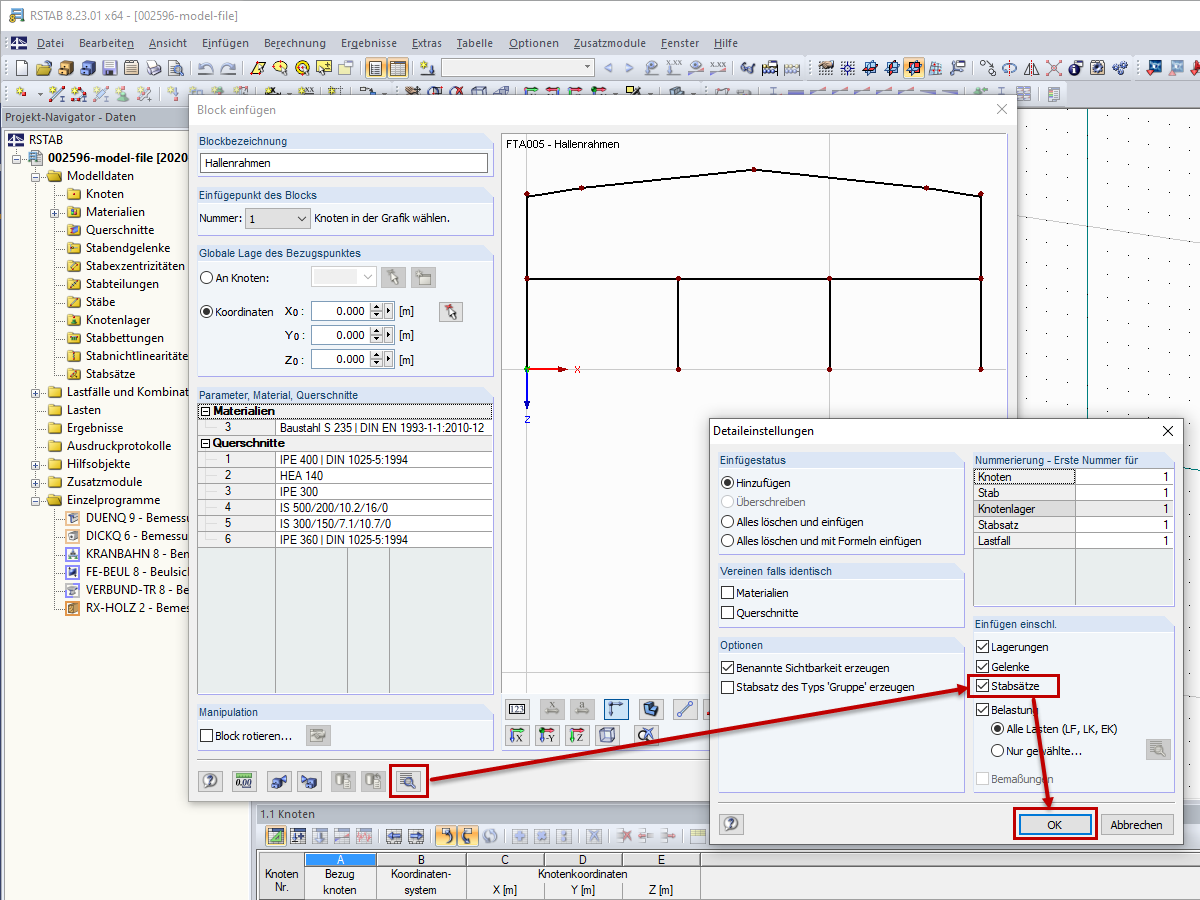Select Knotenlager in the navigator tree

pyautogui.click(x=118, y=320)
